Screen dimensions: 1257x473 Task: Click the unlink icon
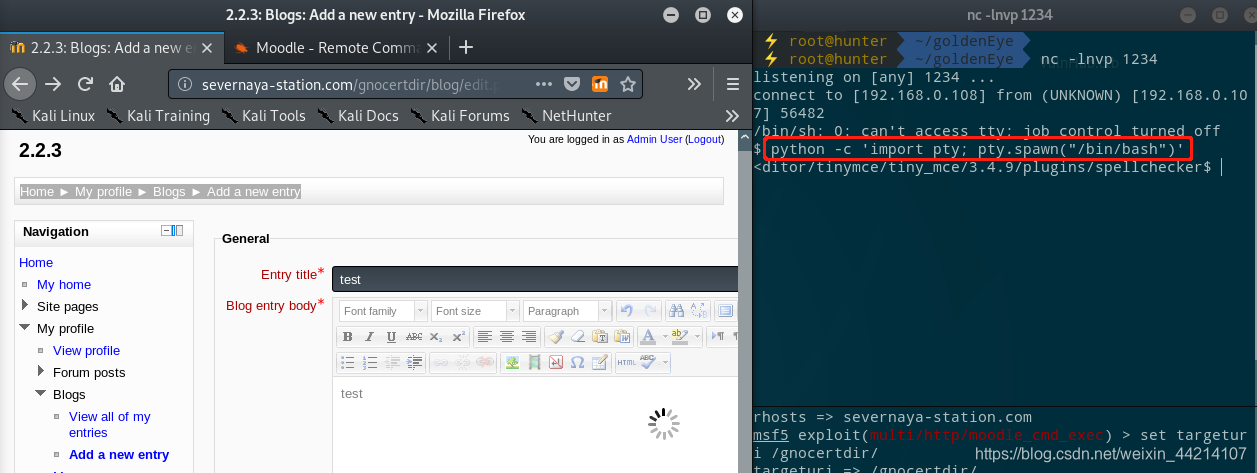462,363
